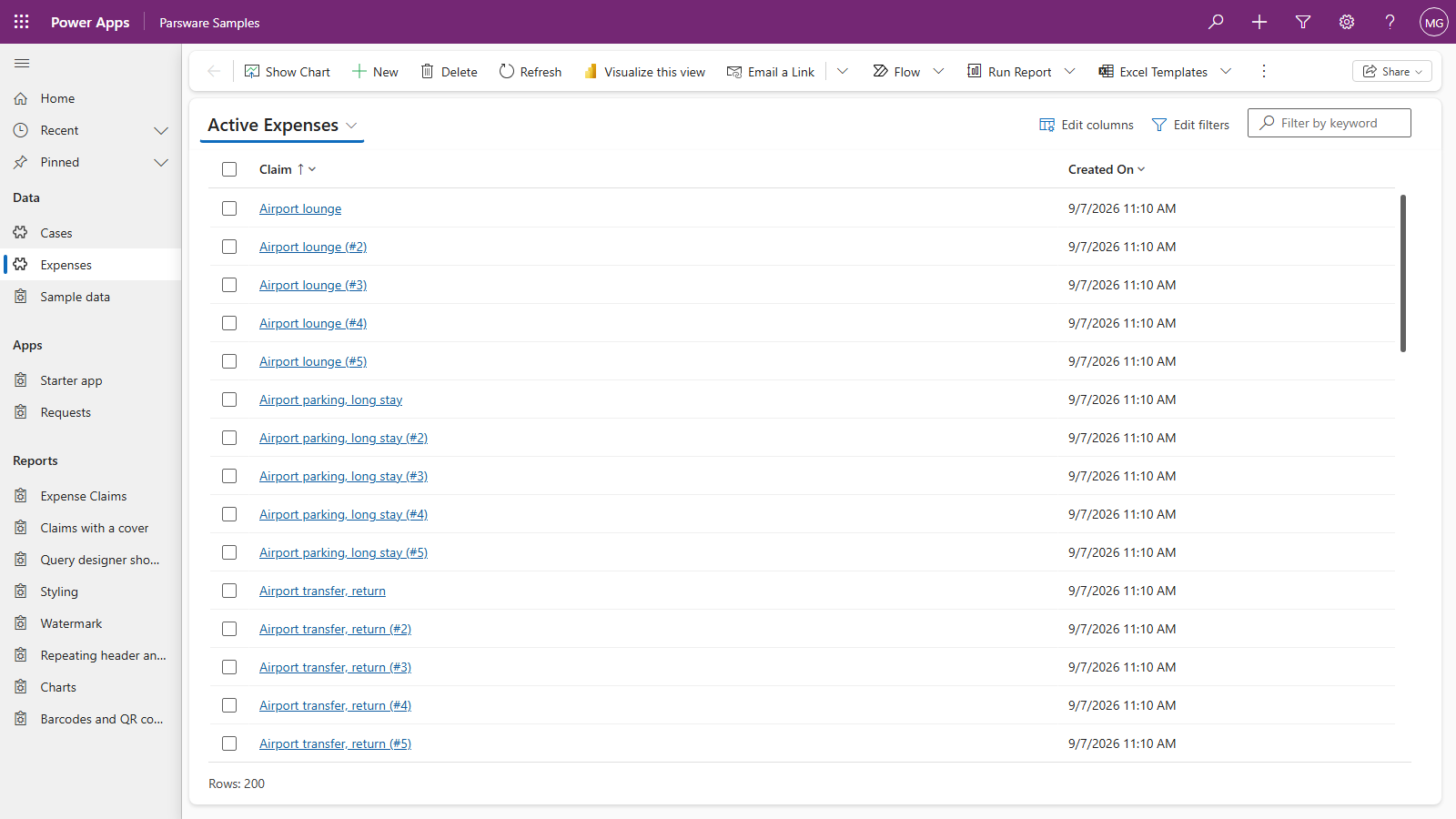Open the app launcher waffle icon
Viewport: 1456px width, 819px height.
22,22
